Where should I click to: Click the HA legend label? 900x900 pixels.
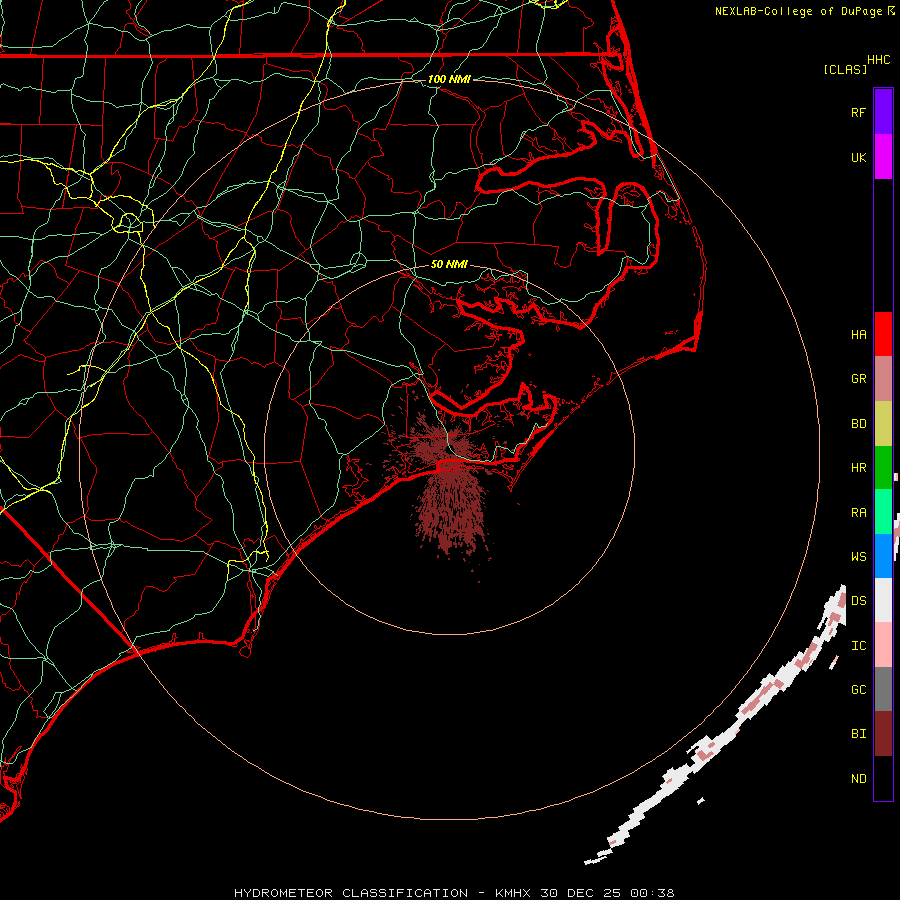click(858, 334)
